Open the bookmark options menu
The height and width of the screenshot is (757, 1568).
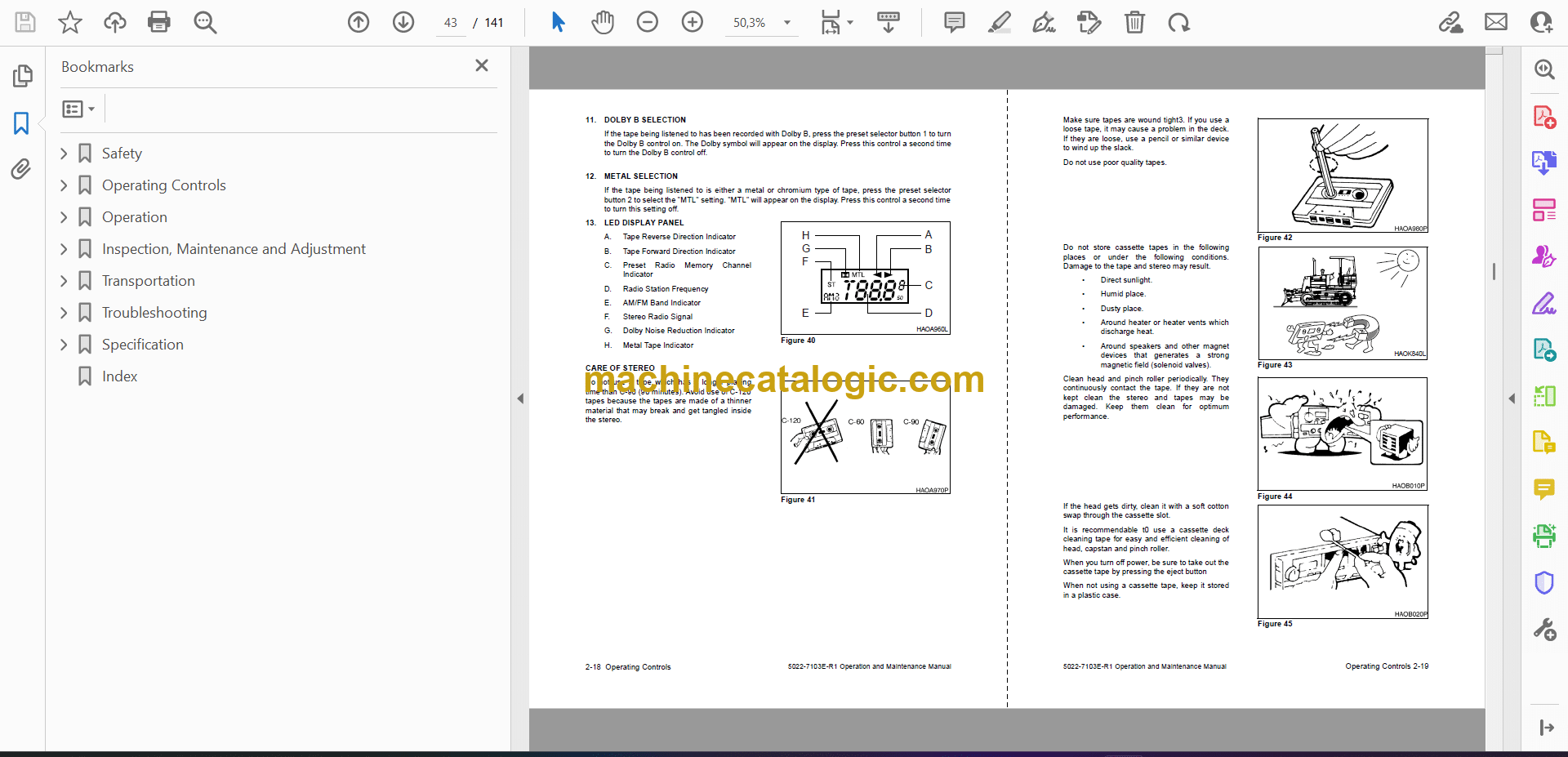(78, 109)
